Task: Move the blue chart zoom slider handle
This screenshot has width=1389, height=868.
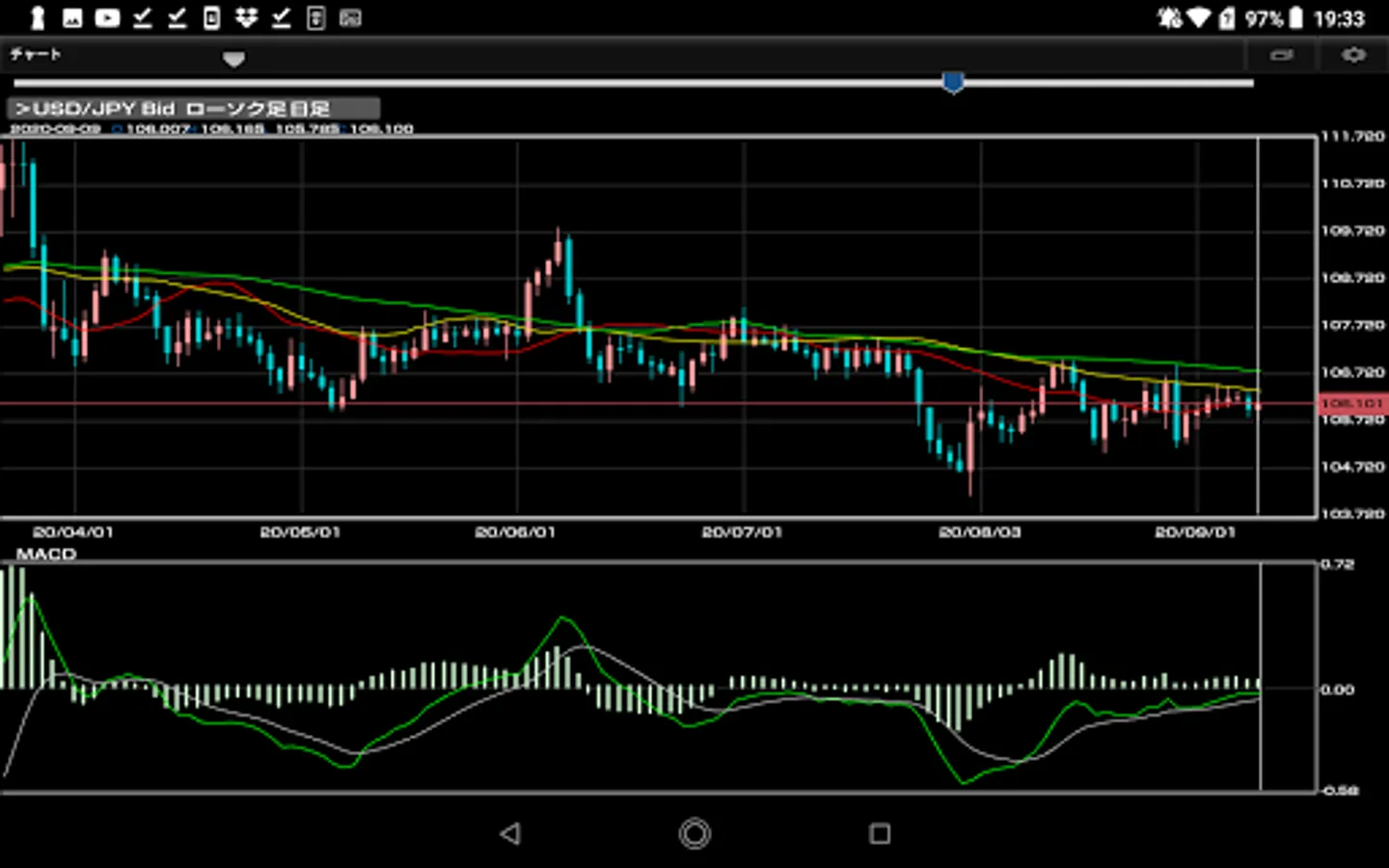Action: 953,83
